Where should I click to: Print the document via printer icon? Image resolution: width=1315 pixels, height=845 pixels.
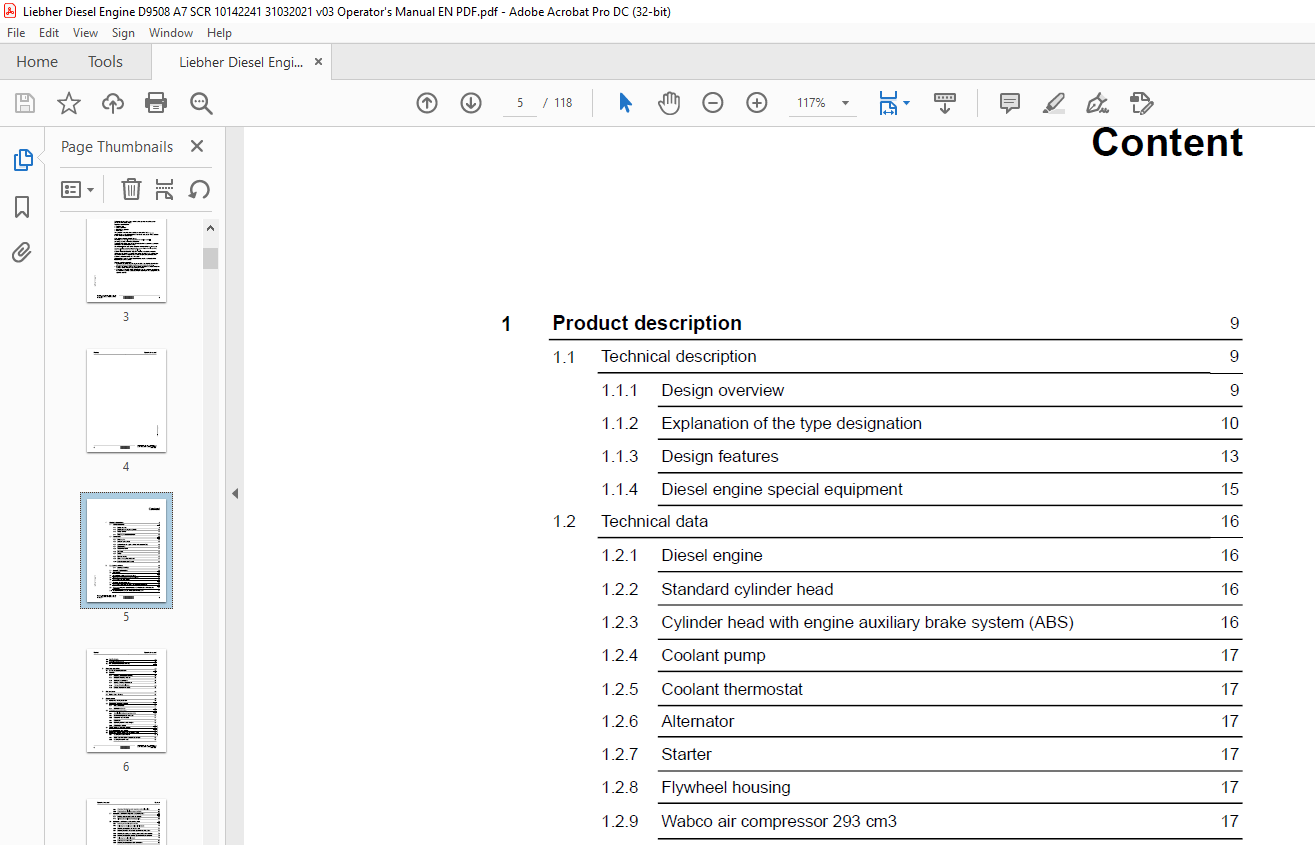pos(156,103)
